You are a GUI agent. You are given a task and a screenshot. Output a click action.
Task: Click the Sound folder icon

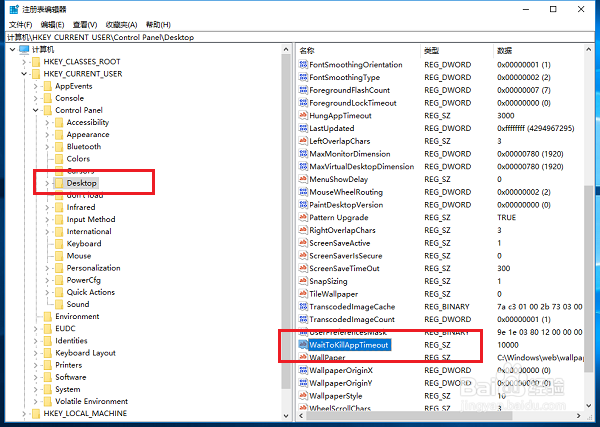coord(59,304)
